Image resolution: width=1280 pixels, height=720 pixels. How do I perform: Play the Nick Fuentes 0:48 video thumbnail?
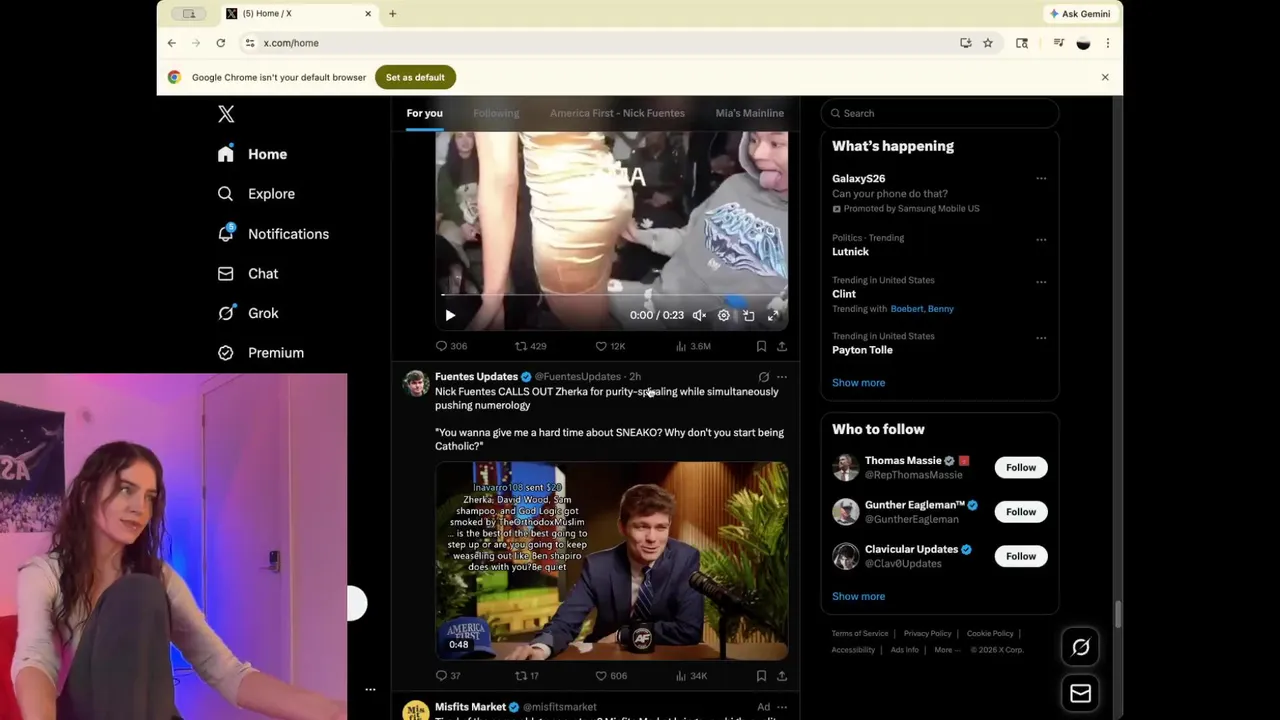tap(611, 560)
